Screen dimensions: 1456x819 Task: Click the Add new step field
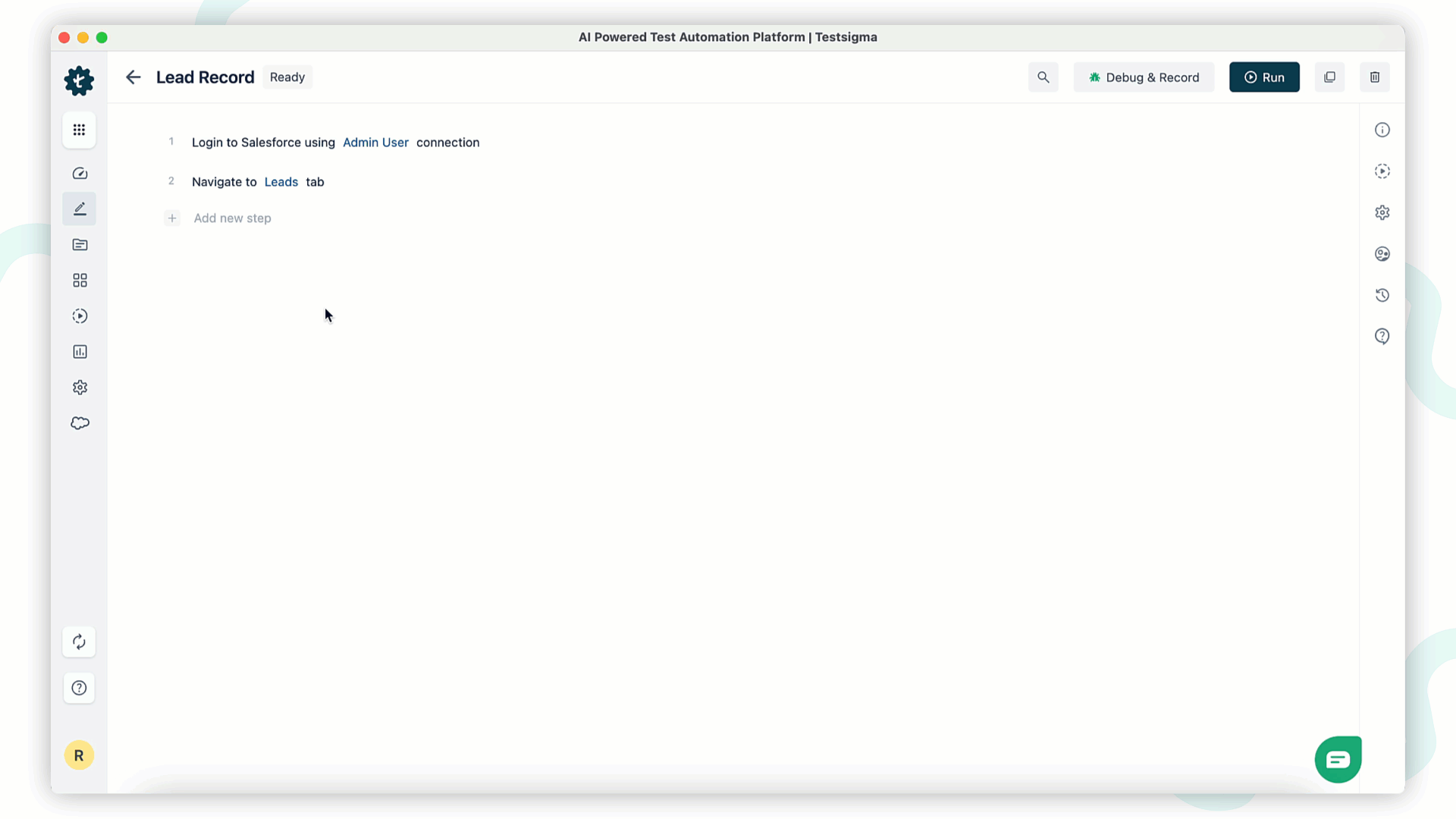click(232, 218)
